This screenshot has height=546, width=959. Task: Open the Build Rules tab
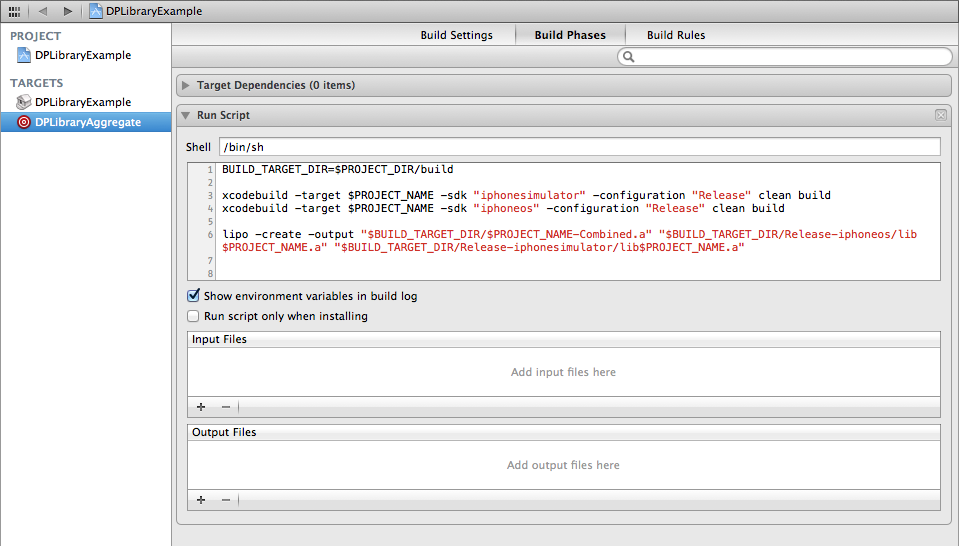pos(676,35)
